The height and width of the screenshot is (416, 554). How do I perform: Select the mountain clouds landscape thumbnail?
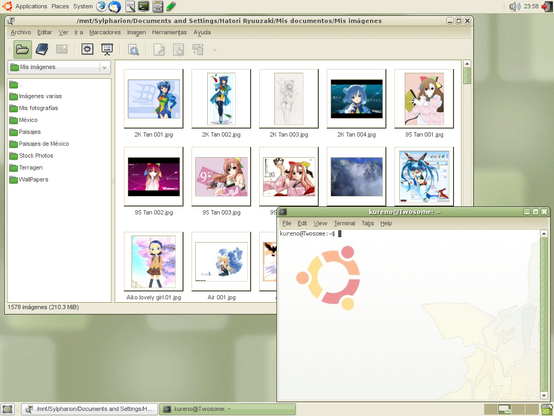pyautogui.click(x=356, y=176)
